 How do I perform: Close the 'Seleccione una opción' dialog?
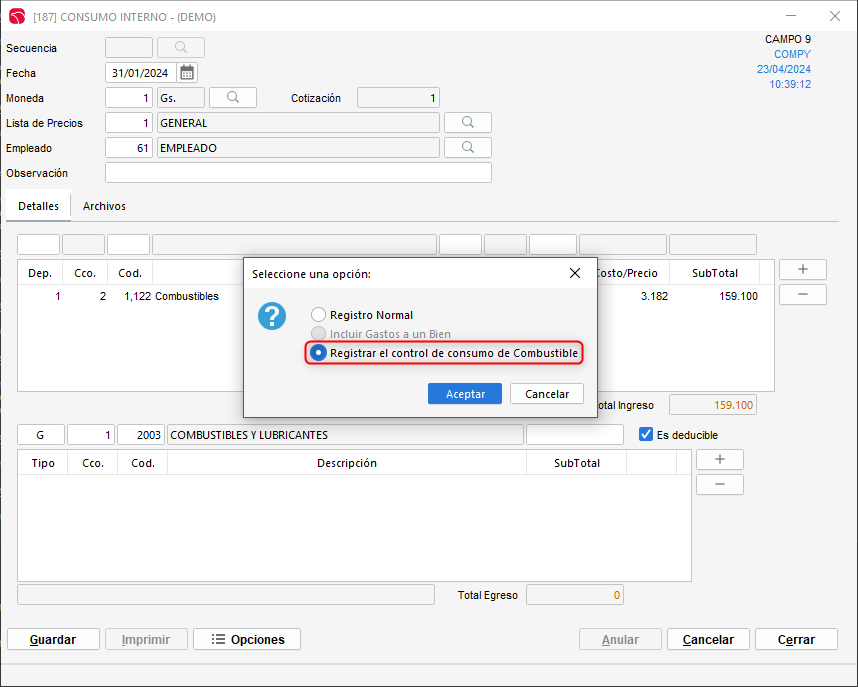pos(575,273)
